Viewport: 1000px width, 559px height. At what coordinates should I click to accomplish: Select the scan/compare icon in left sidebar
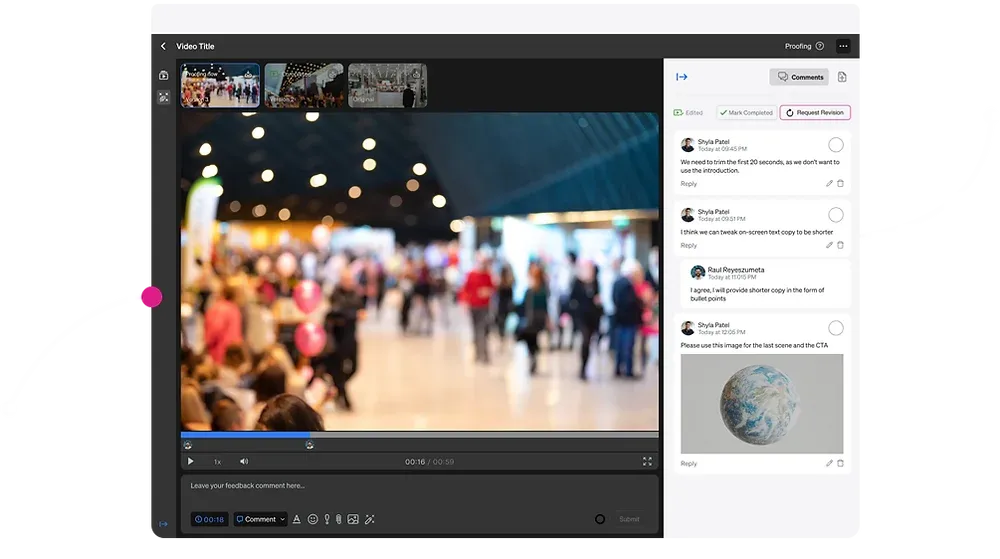(x=164, y=97)
